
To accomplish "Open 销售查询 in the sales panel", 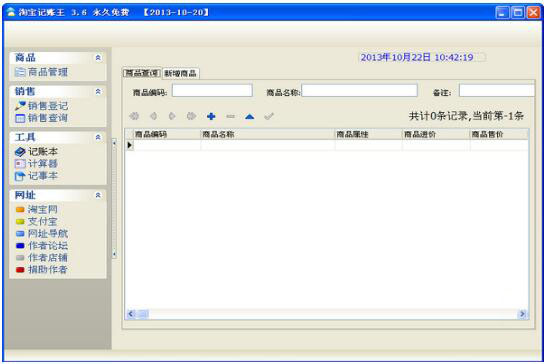I will (x=41, y=118).
